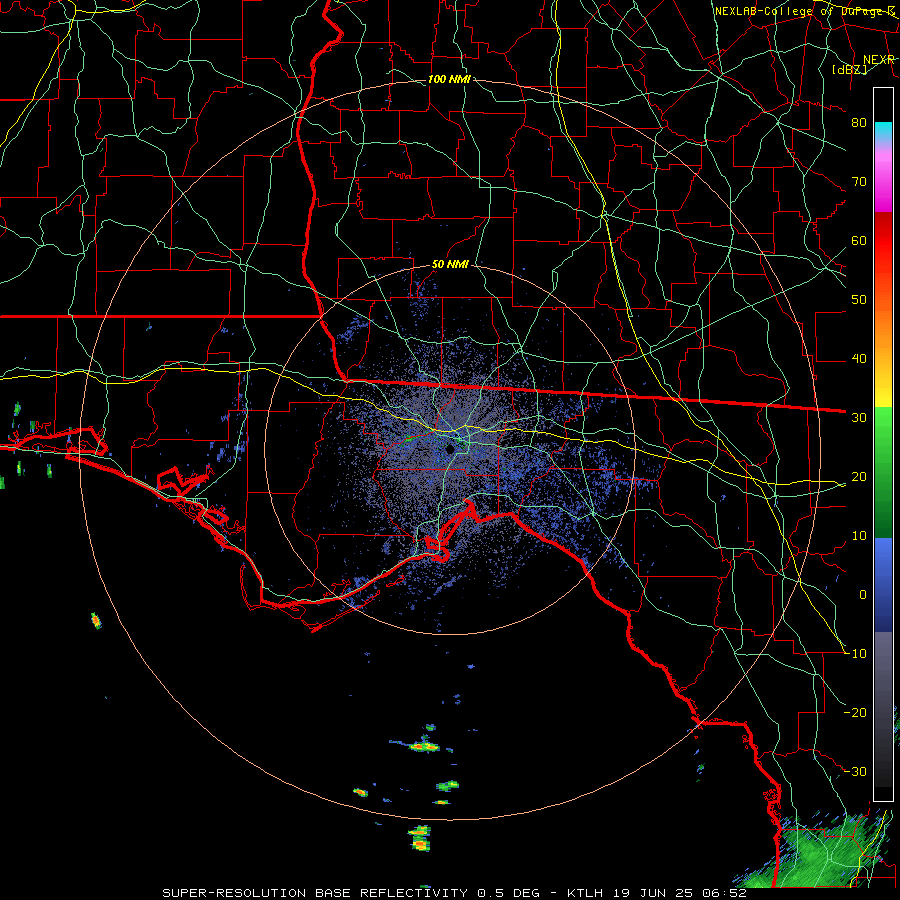
Task: Click the blue section of the color scale
Action: [x=883, y=585]
